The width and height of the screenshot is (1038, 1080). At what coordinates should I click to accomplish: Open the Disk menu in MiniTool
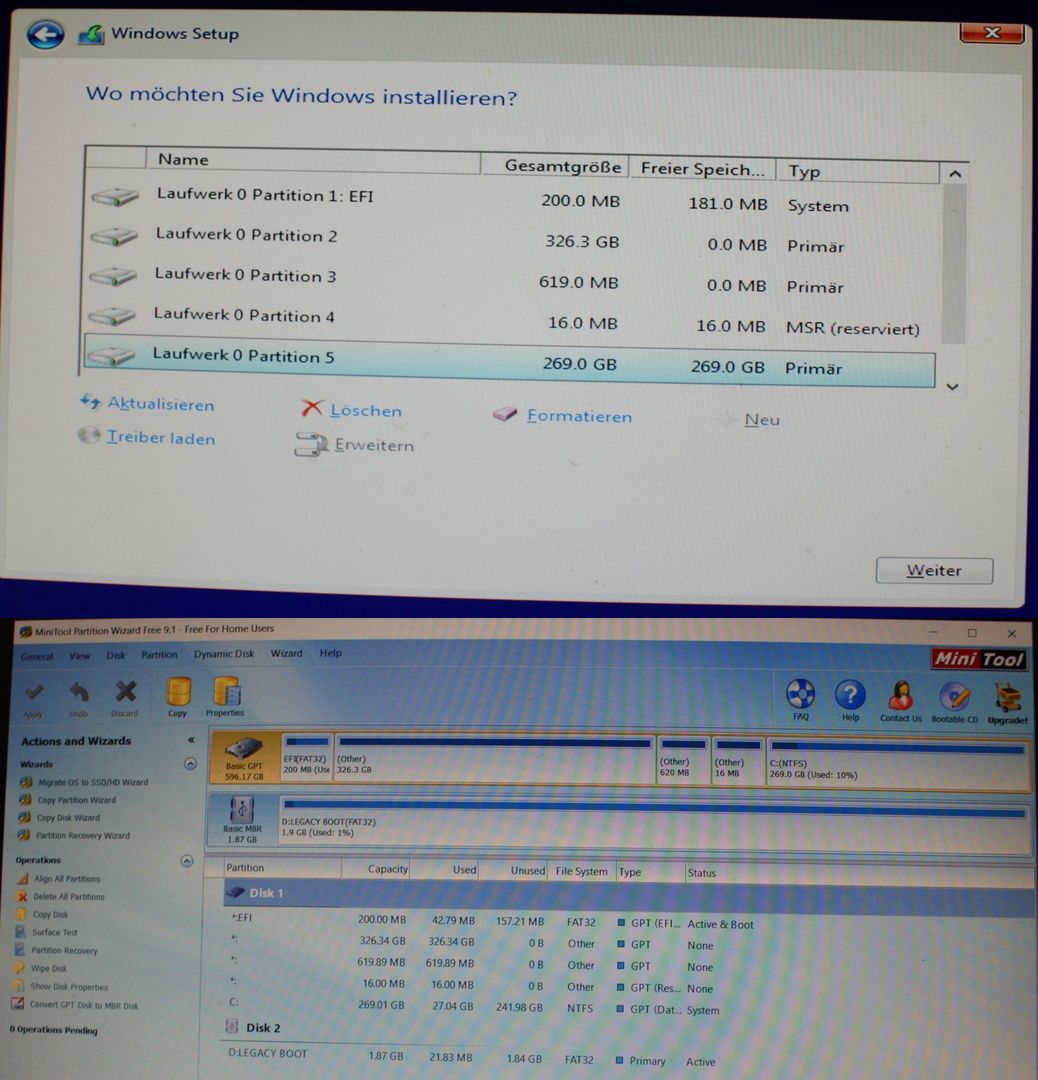tap(116, 655)
